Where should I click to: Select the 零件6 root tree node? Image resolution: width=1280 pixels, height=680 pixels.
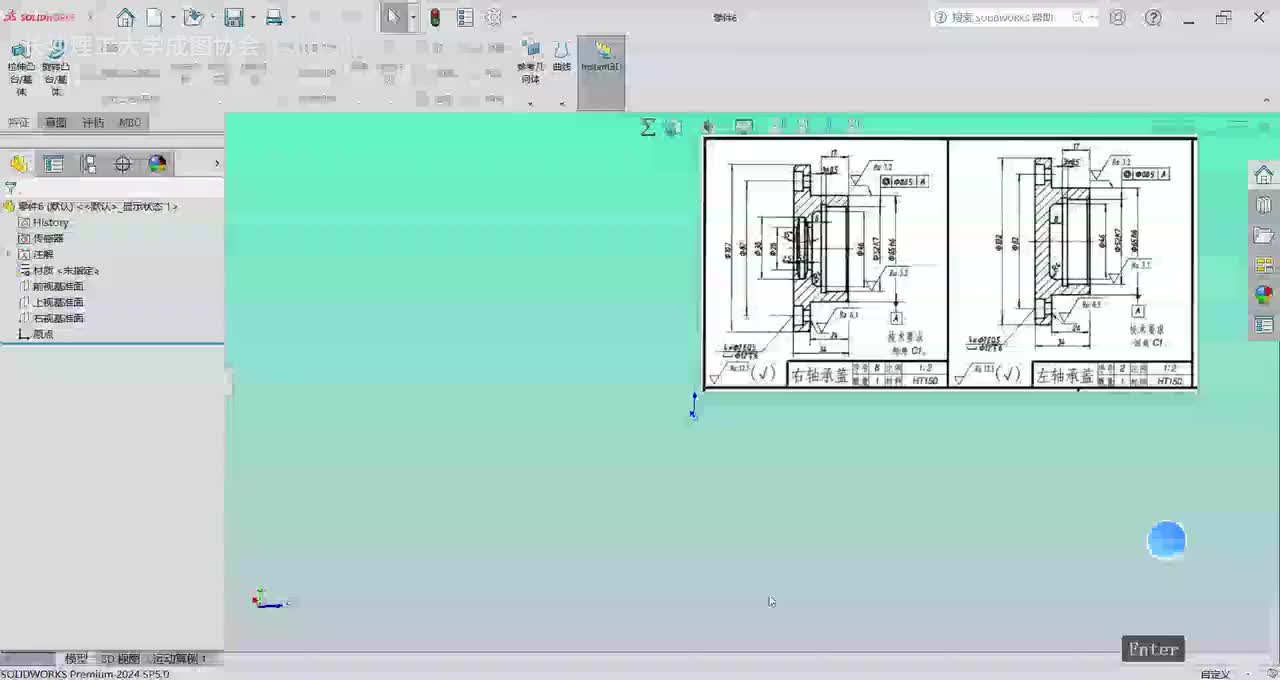[x=91, y=206]
